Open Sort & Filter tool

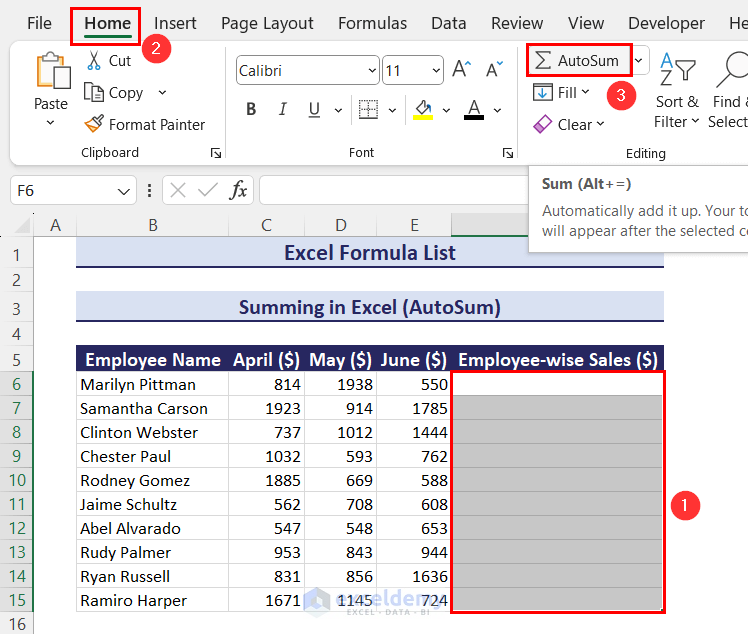click(x=677, y=91)
